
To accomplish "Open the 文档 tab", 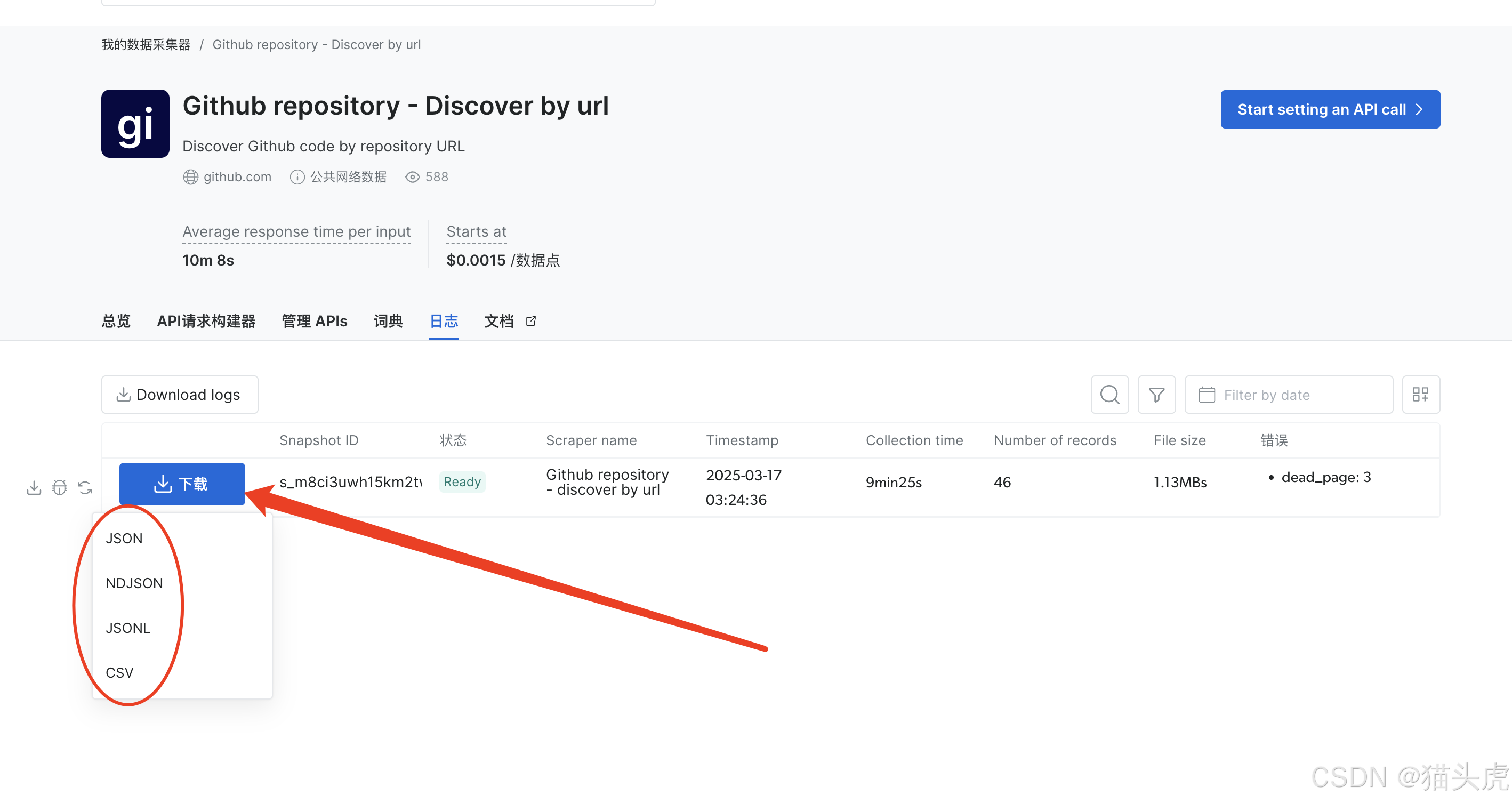I will pos(499,321).
